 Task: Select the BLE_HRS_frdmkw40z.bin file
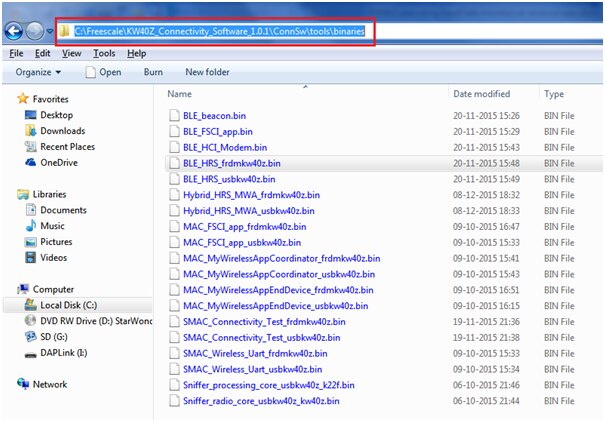[x=231, y=162]
